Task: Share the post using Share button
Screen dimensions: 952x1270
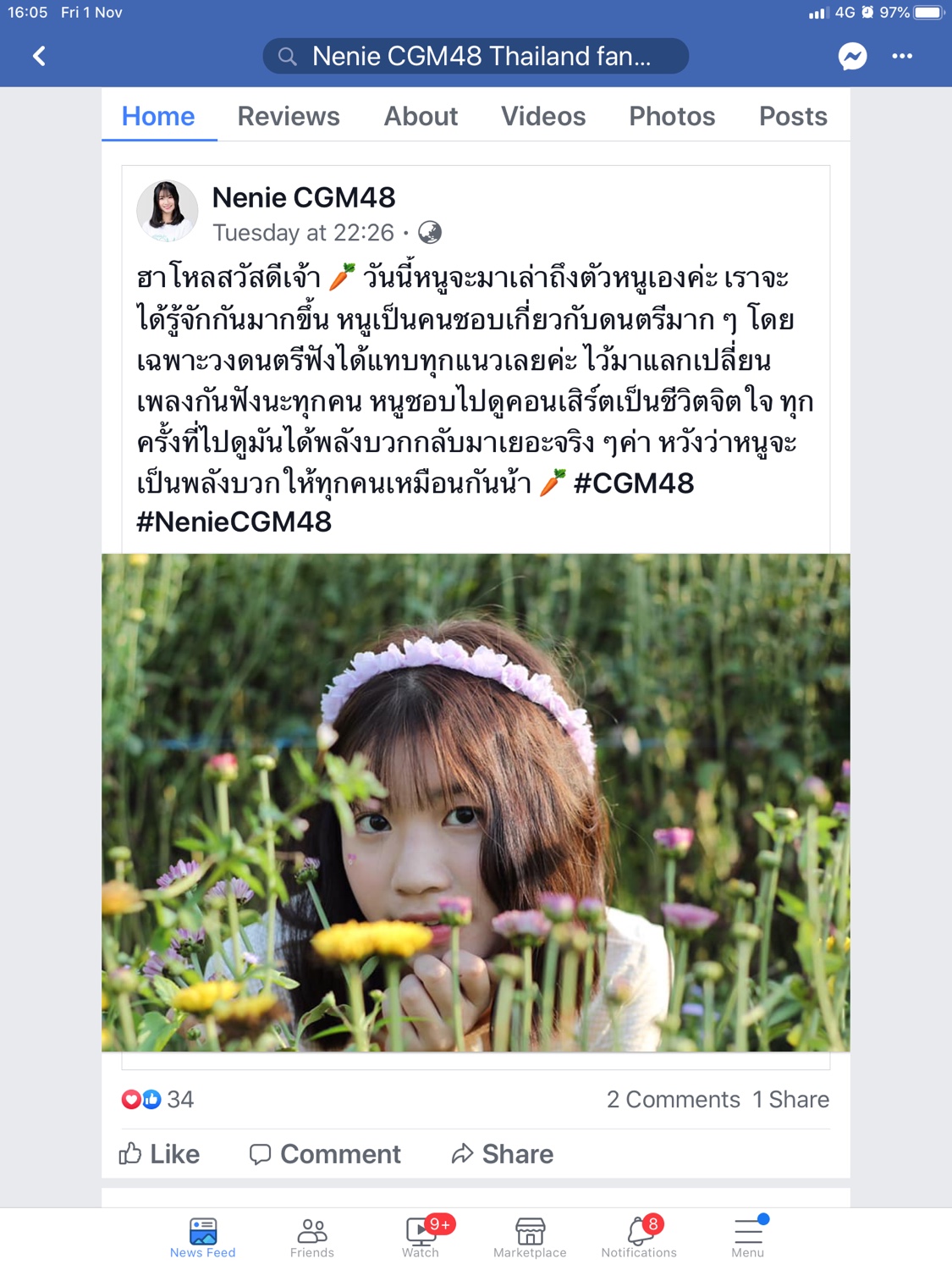Action: pos(503,1154)
